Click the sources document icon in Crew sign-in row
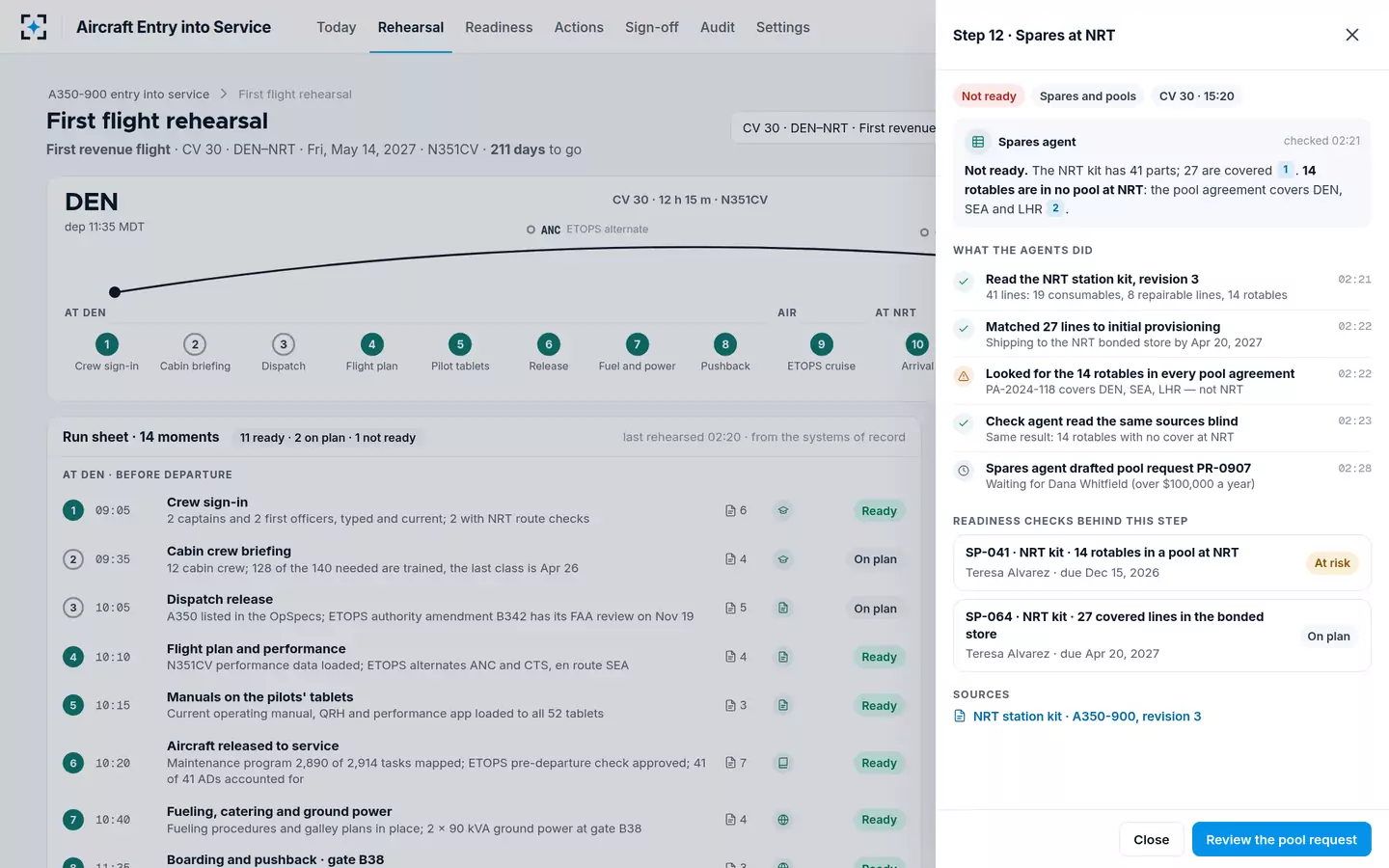 point(731,511)
